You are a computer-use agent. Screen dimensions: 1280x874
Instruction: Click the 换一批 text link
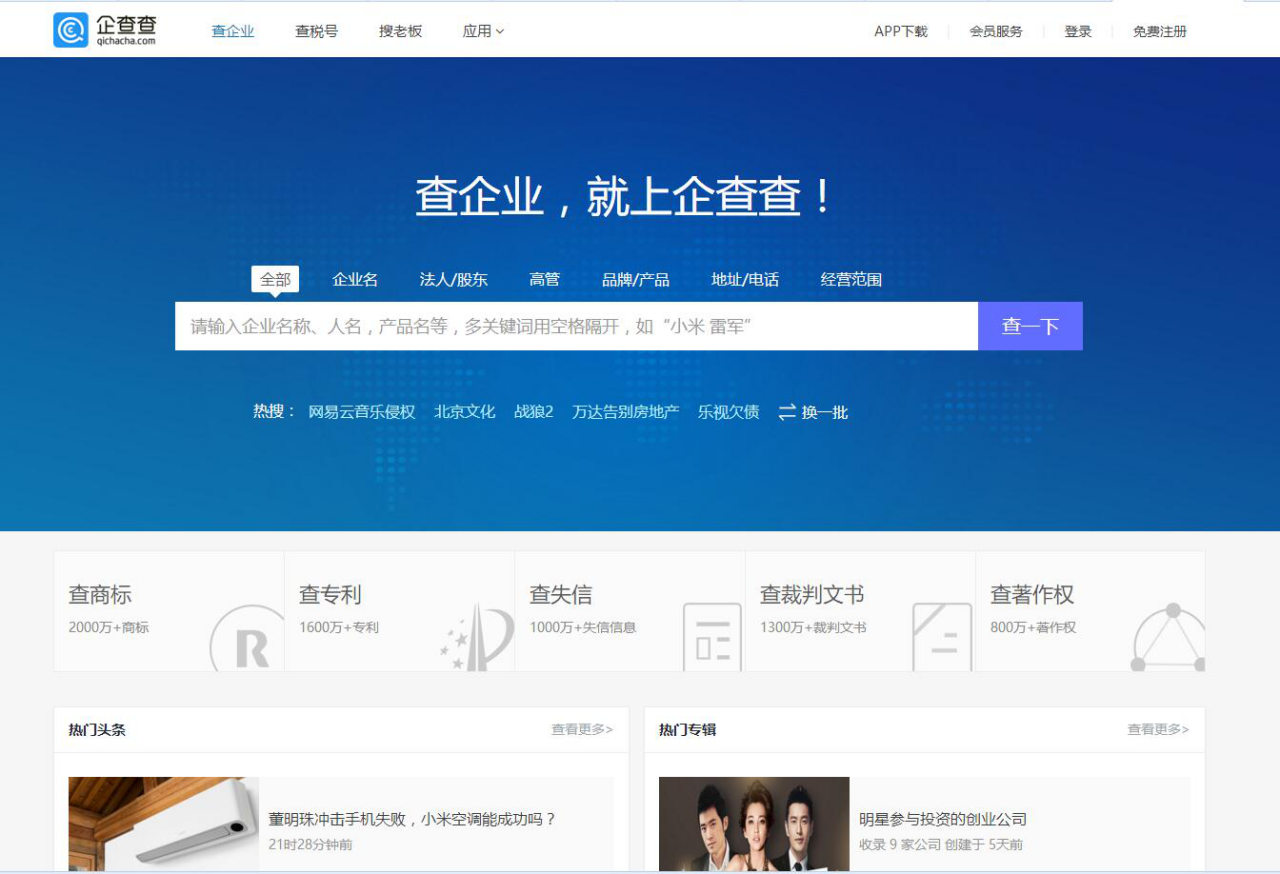tap(825, 412)
